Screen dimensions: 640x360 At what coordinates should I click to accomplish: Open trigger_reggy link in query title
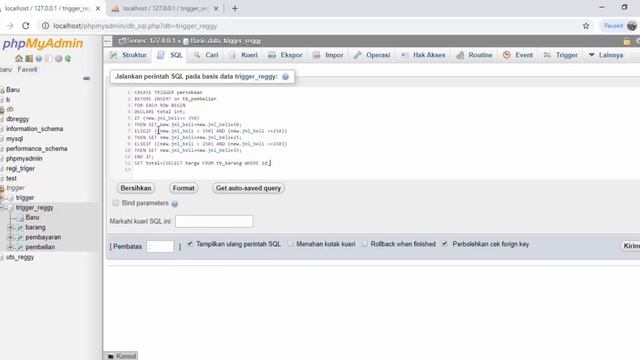coord(256,77)
